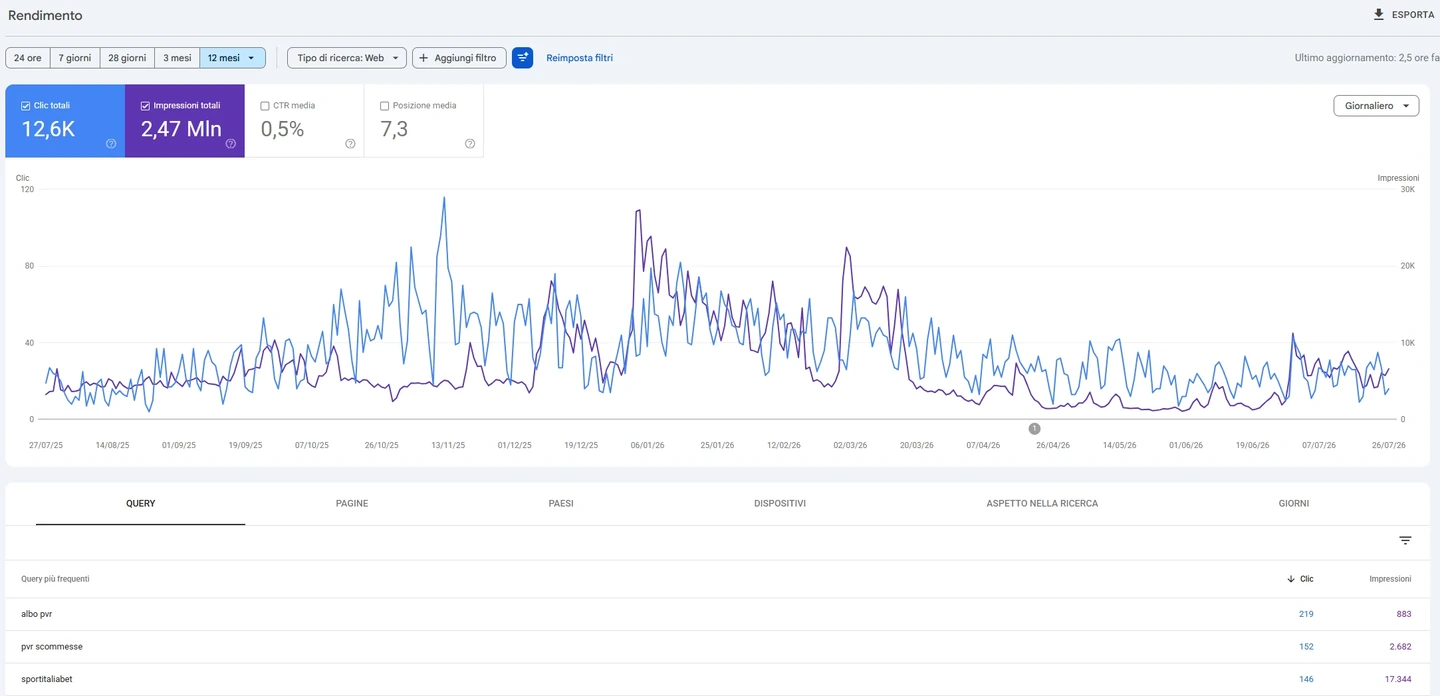Click the Aggiungi filtro button

pyautogui.click(x=459, y=58)
